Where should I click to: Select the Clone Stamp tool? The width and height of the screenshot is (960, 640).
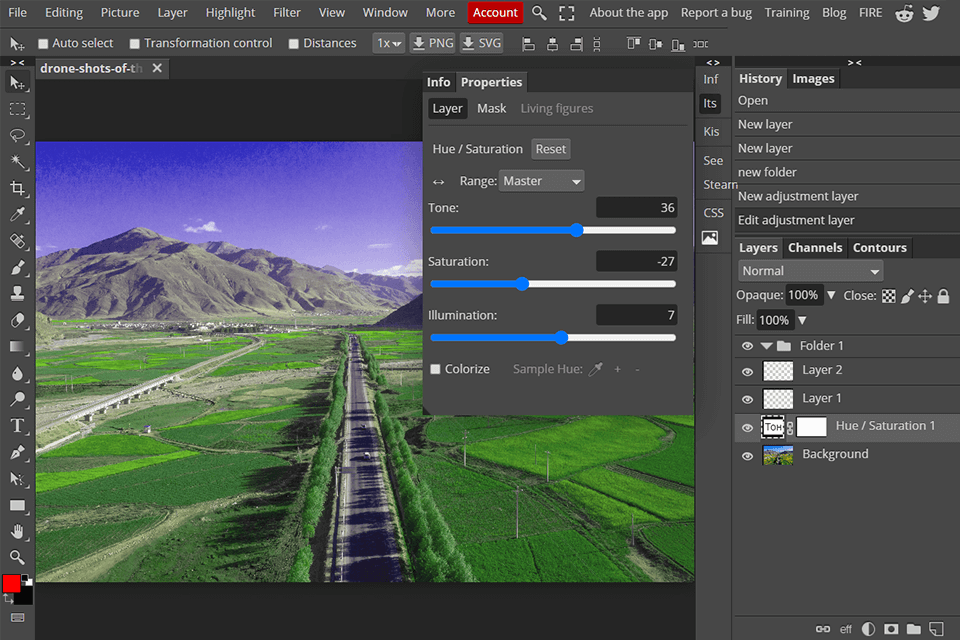coord(17,293)
